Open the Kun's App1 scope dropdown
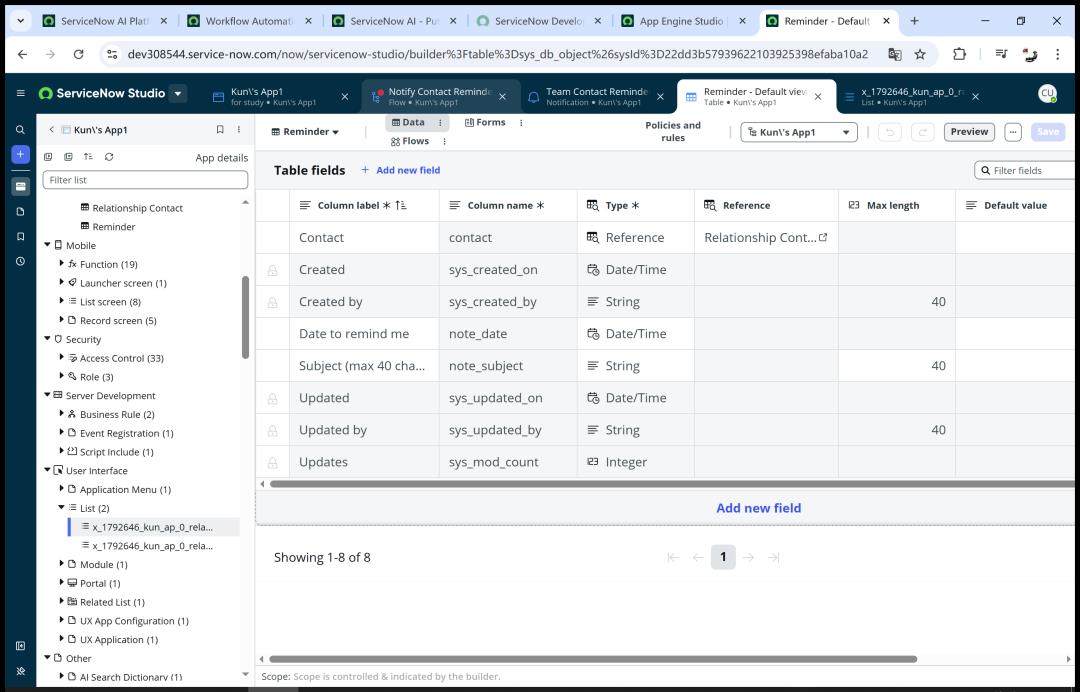The height and width of the screenshot is (692, 1080). pos(799,132)
